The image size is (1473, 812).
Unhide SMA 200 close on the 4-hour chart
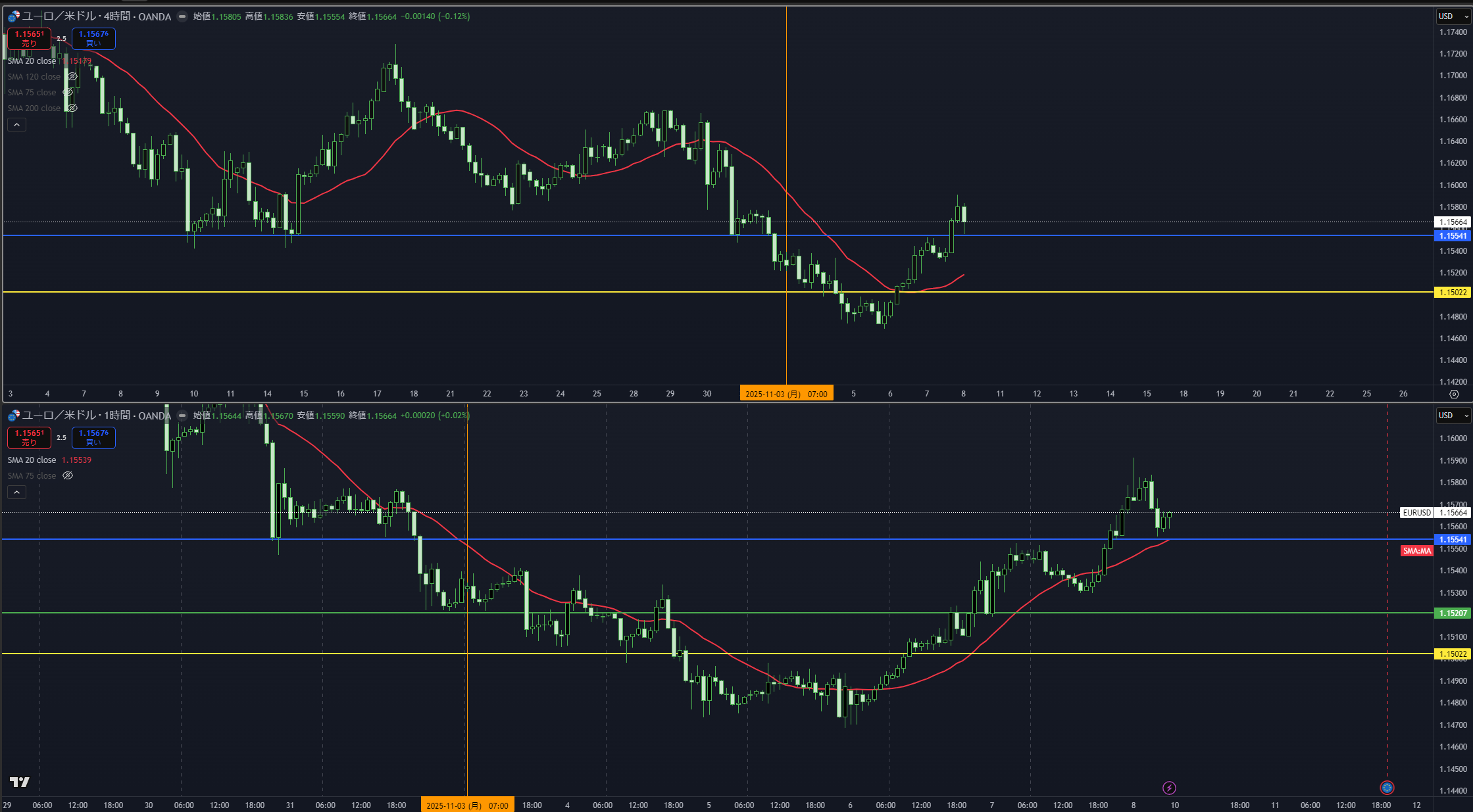(72, 108)
